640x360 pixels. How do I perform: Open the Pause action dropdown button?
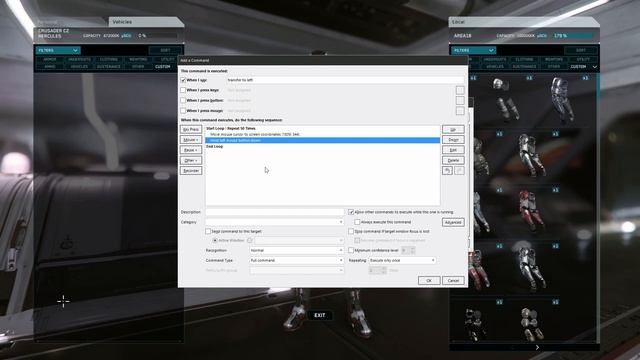pos(191,150)
